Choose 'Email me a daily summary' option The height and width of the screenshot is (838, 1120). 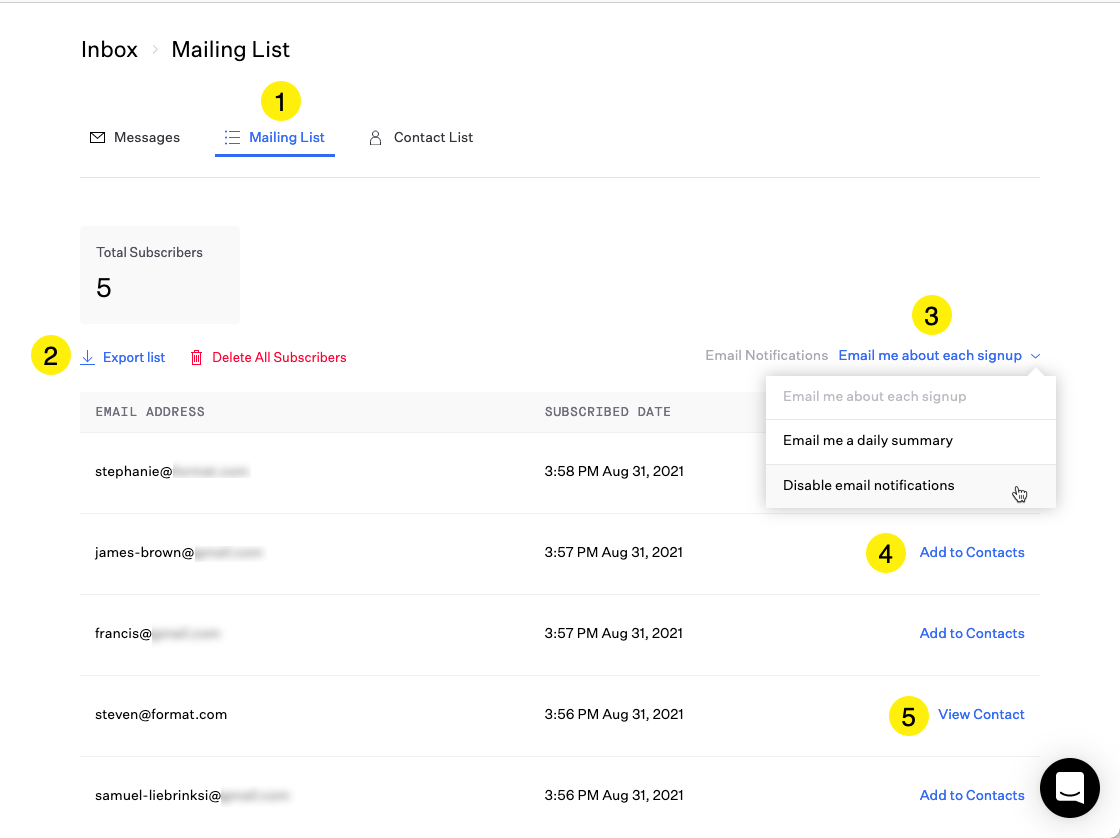coord(911,441)
